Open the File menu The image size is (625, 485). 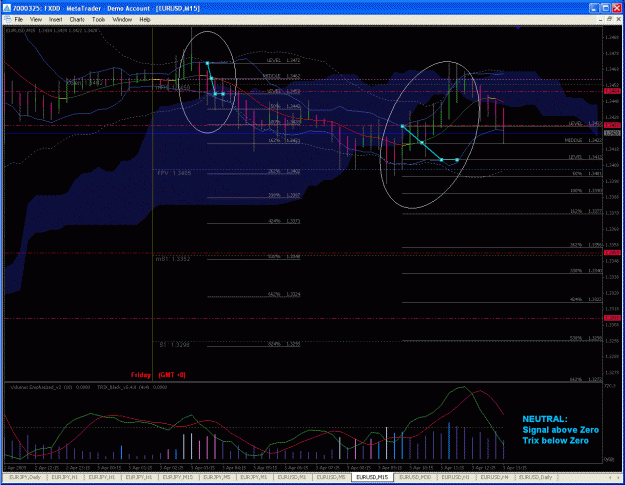[x=19, y=20]
